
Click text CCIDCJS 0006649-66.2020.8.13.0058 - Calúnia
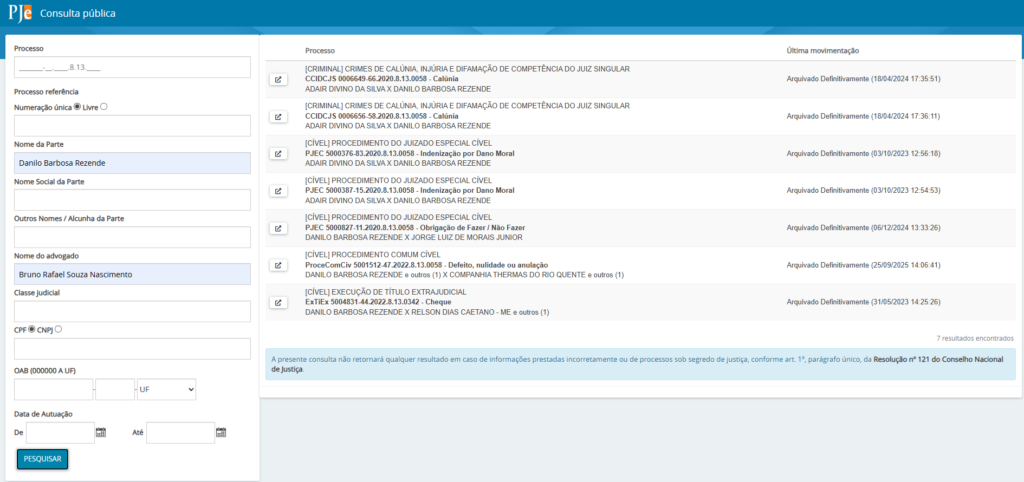point(381,79)
